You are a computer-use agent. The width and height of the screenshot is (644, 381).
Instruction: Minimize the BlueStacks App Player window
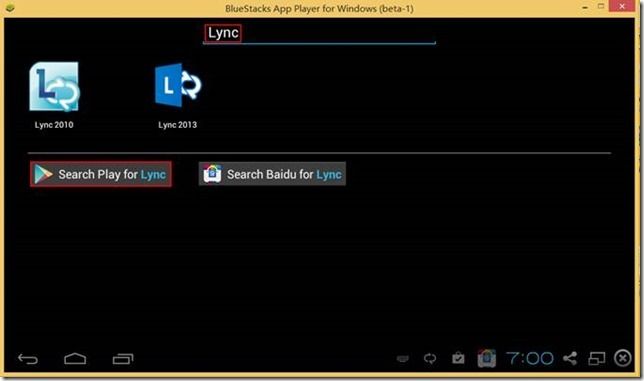coord(585,7)
